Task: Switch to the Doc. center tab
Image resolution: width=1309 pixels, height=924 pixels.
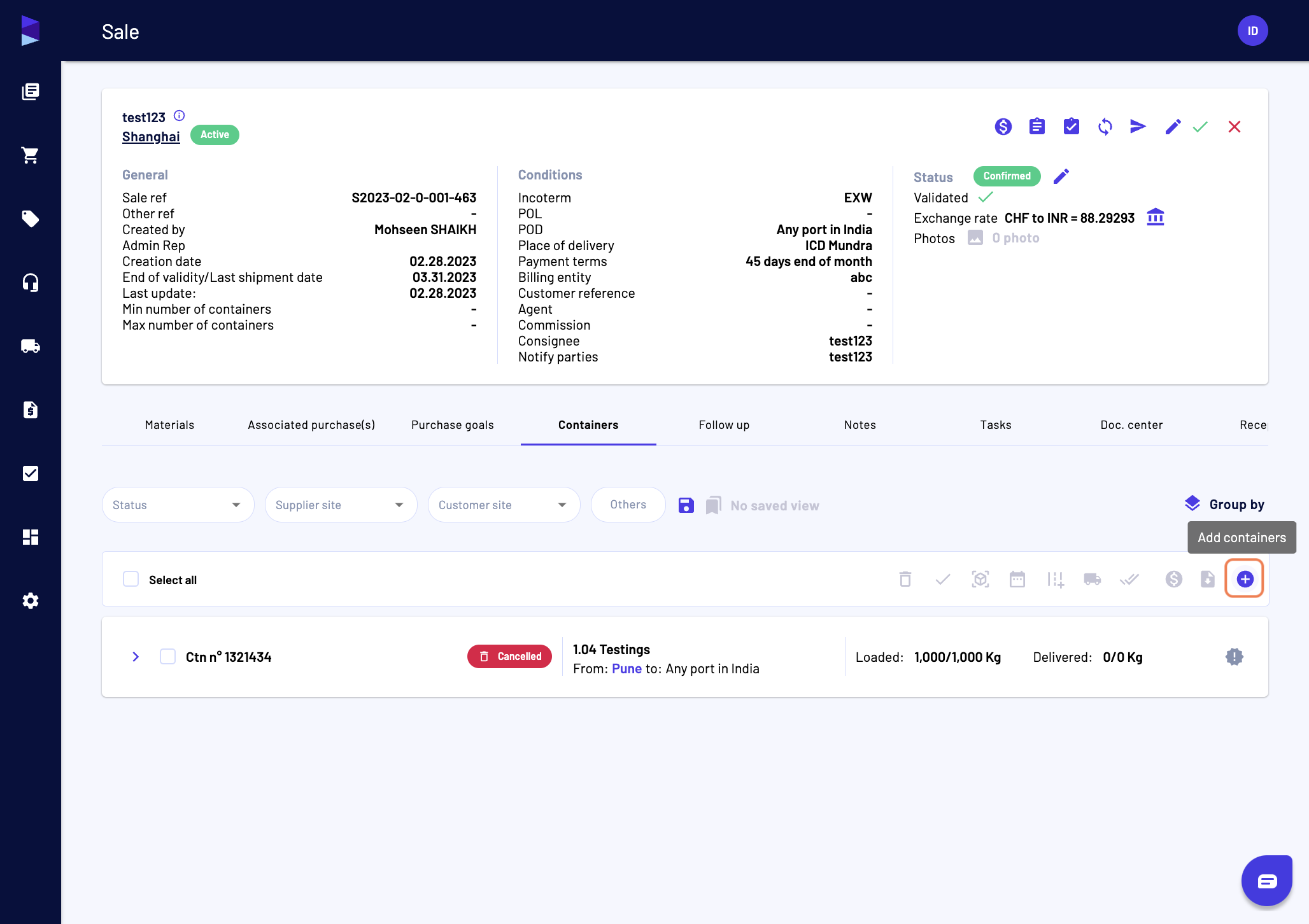Action: coord(1131,425)
